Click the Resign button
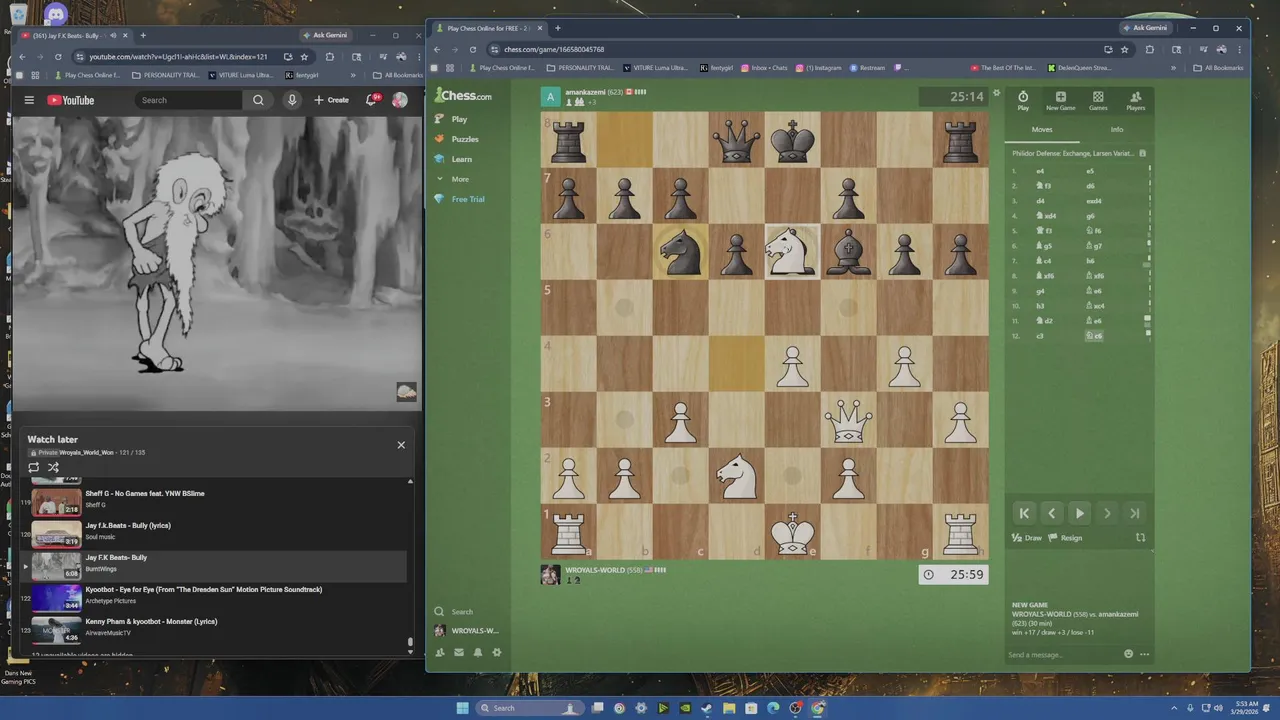 point(1066,538)
